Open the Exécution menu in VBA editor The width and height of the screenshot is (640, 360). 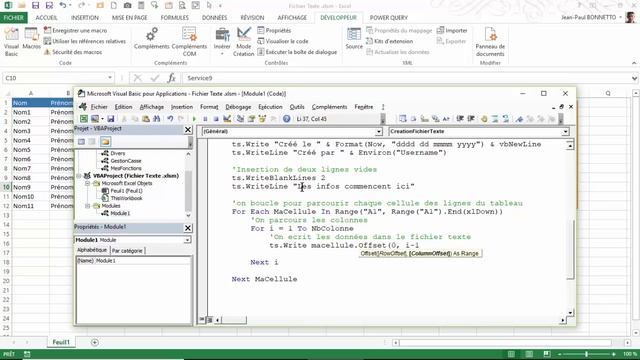coord(270,107)
